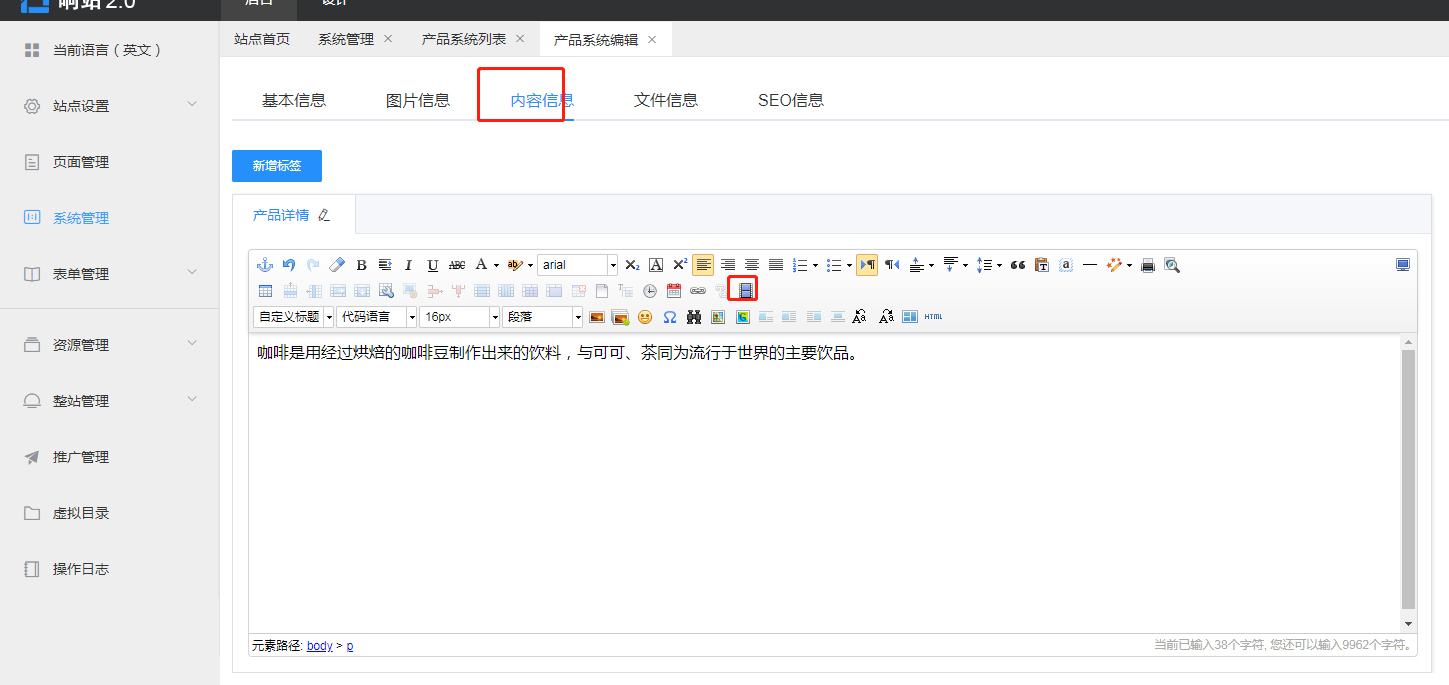The image size is (1449, 685).
Task: Click the insert table icon
Action: (x=265, y=291)
